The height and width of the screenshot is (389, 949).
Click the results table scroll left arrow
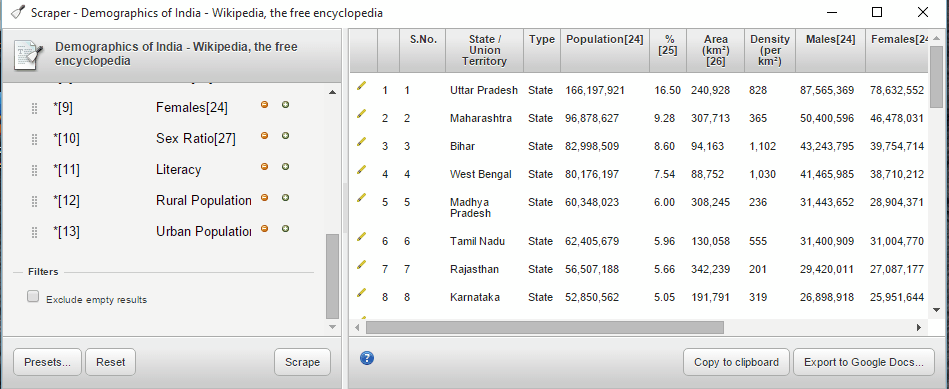point(357,327)
